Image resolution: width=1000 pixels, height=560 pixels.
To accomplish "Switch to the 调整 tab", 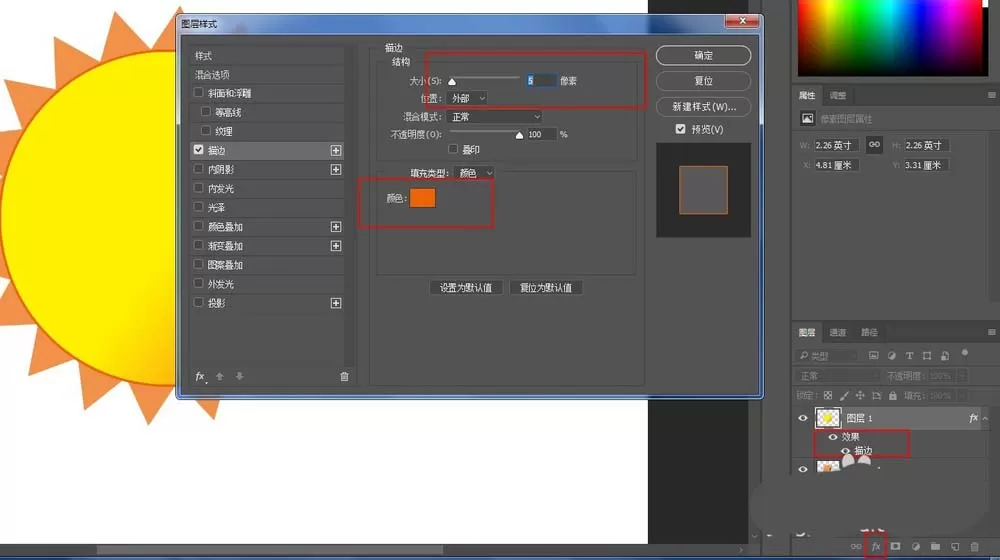I will click(x=837, y=96).
